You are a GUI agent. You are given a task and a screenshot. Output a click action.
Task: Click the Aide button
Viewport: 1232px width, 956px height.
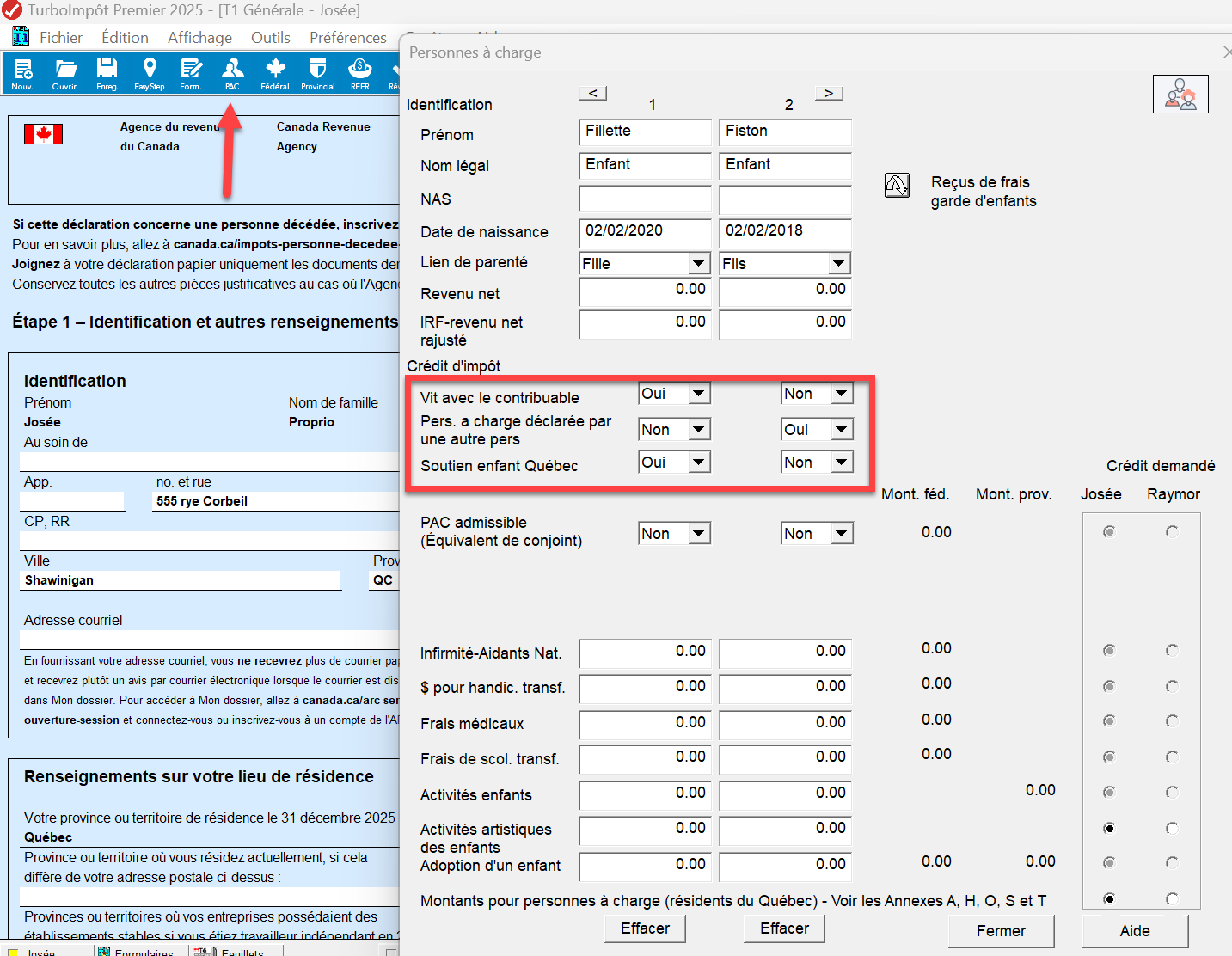(1134, 931)
